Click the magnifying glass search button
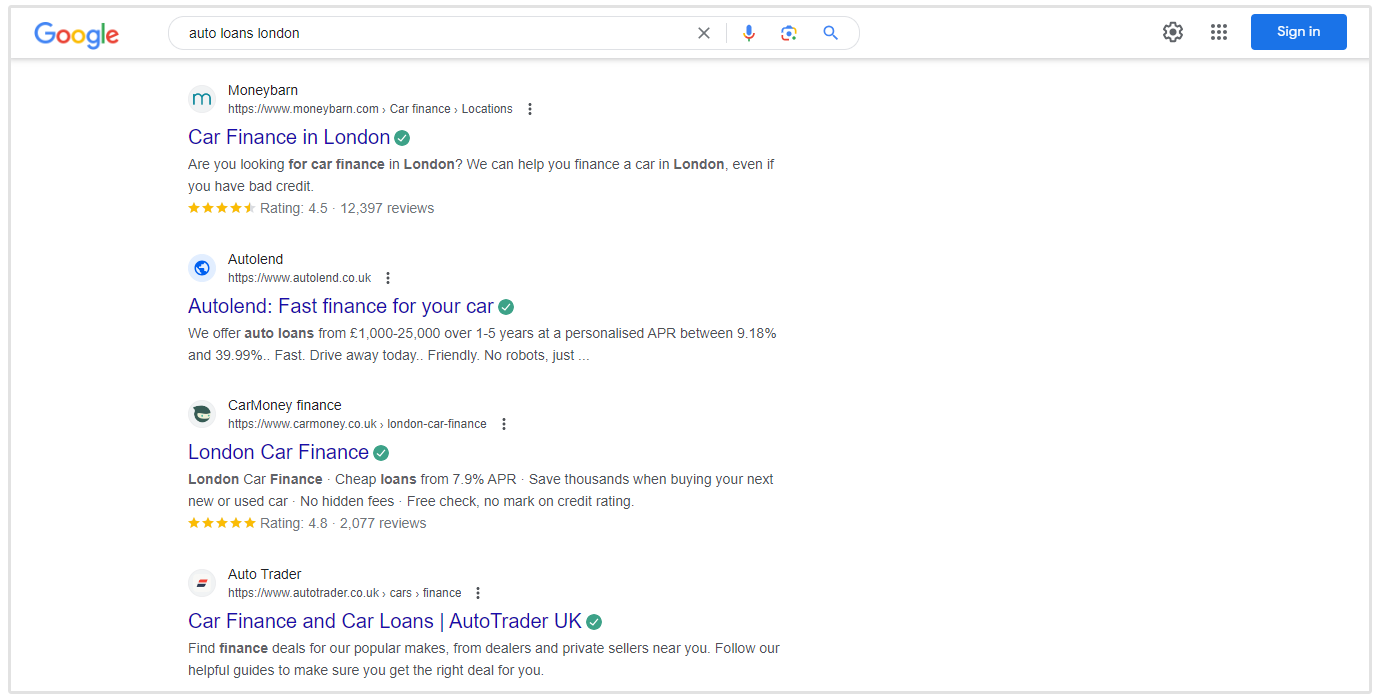Image resolution: width=1380 pixels, height=700 pixels. click(830, 33)
